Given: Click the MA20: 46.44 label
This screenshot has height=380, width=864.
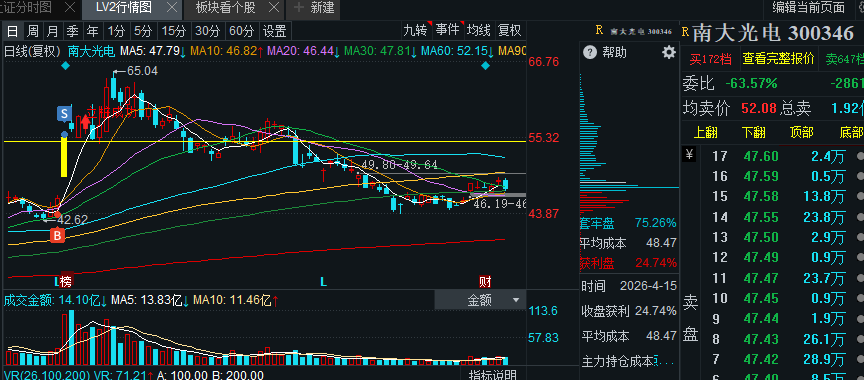Looking at the screenshot, I should tap(304, 52).
